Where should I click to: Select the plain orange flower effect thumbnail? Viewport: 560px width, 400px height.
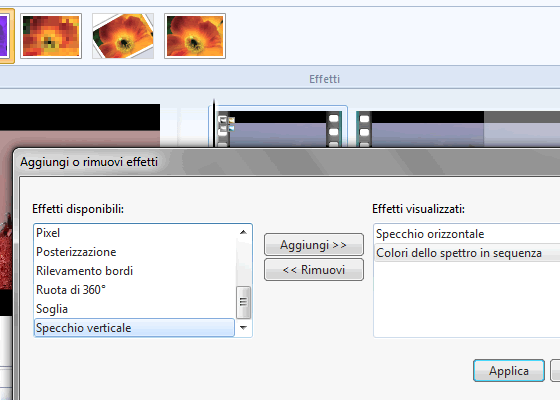[x=195, y=36]
